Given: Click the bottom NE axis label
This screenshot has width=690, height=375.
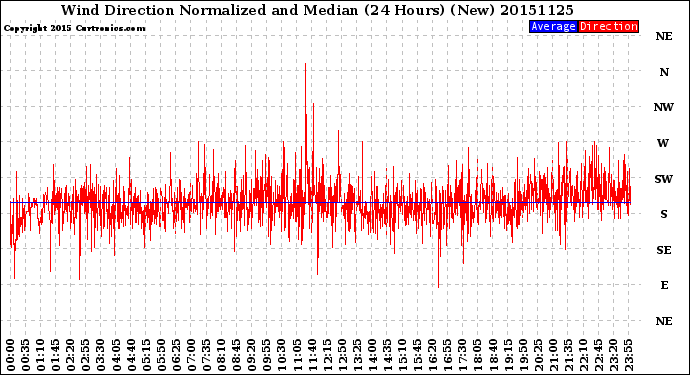Looking at the screenshot, I should click(664, 321).
